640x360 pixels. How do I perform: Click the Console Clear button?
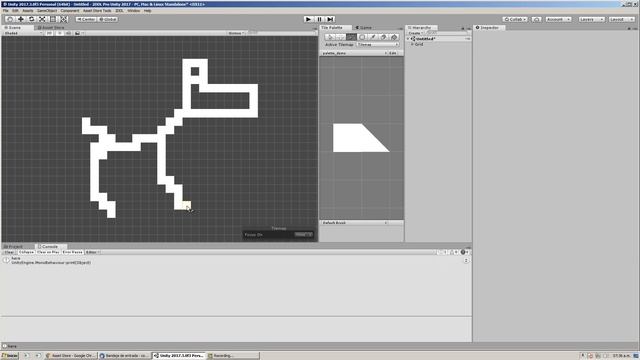pyautogui.click(x=9, y=252)
